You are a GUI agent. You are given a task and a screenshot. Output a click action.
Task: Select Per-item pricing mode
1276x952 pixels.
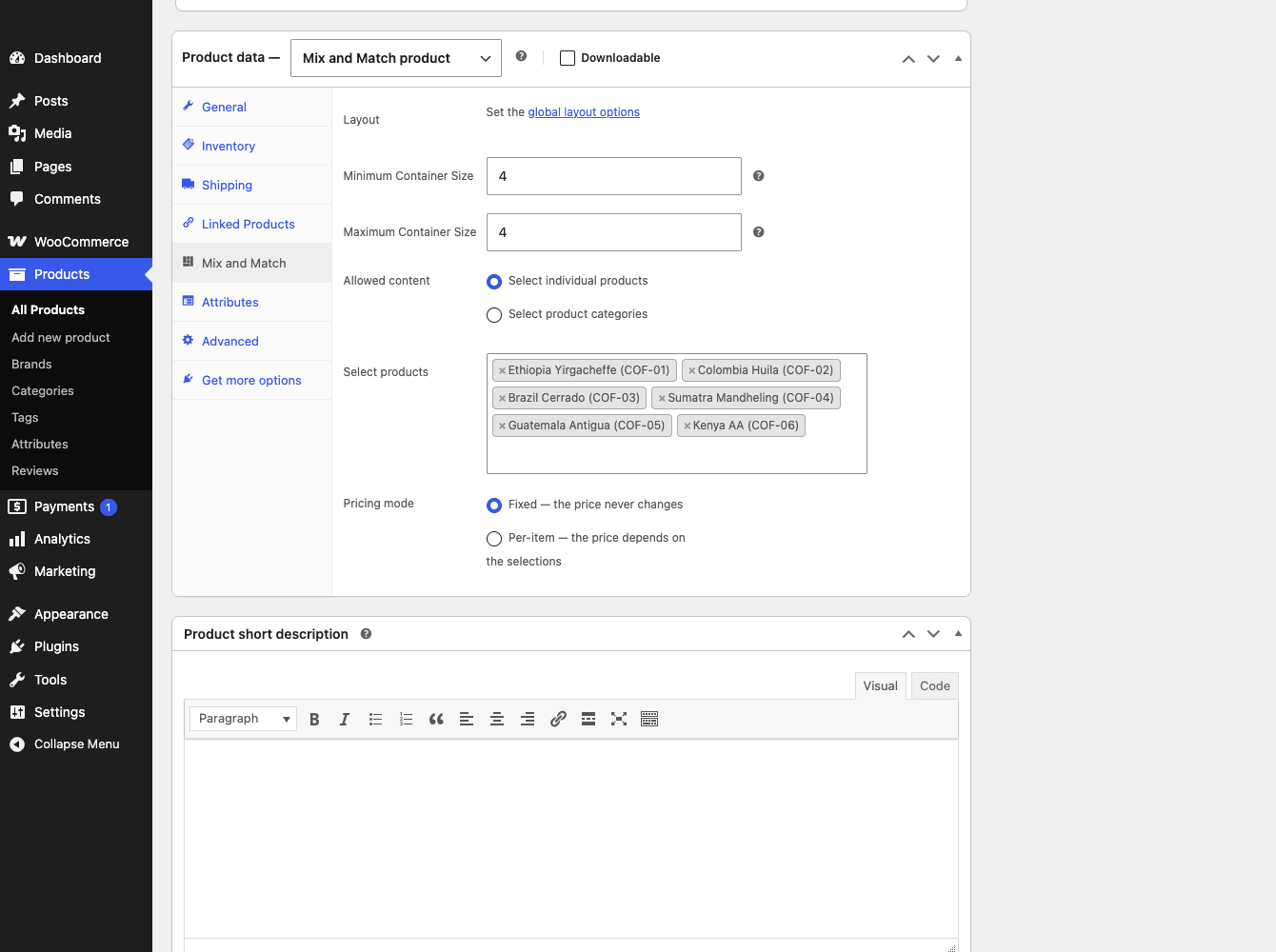point(494,539)
